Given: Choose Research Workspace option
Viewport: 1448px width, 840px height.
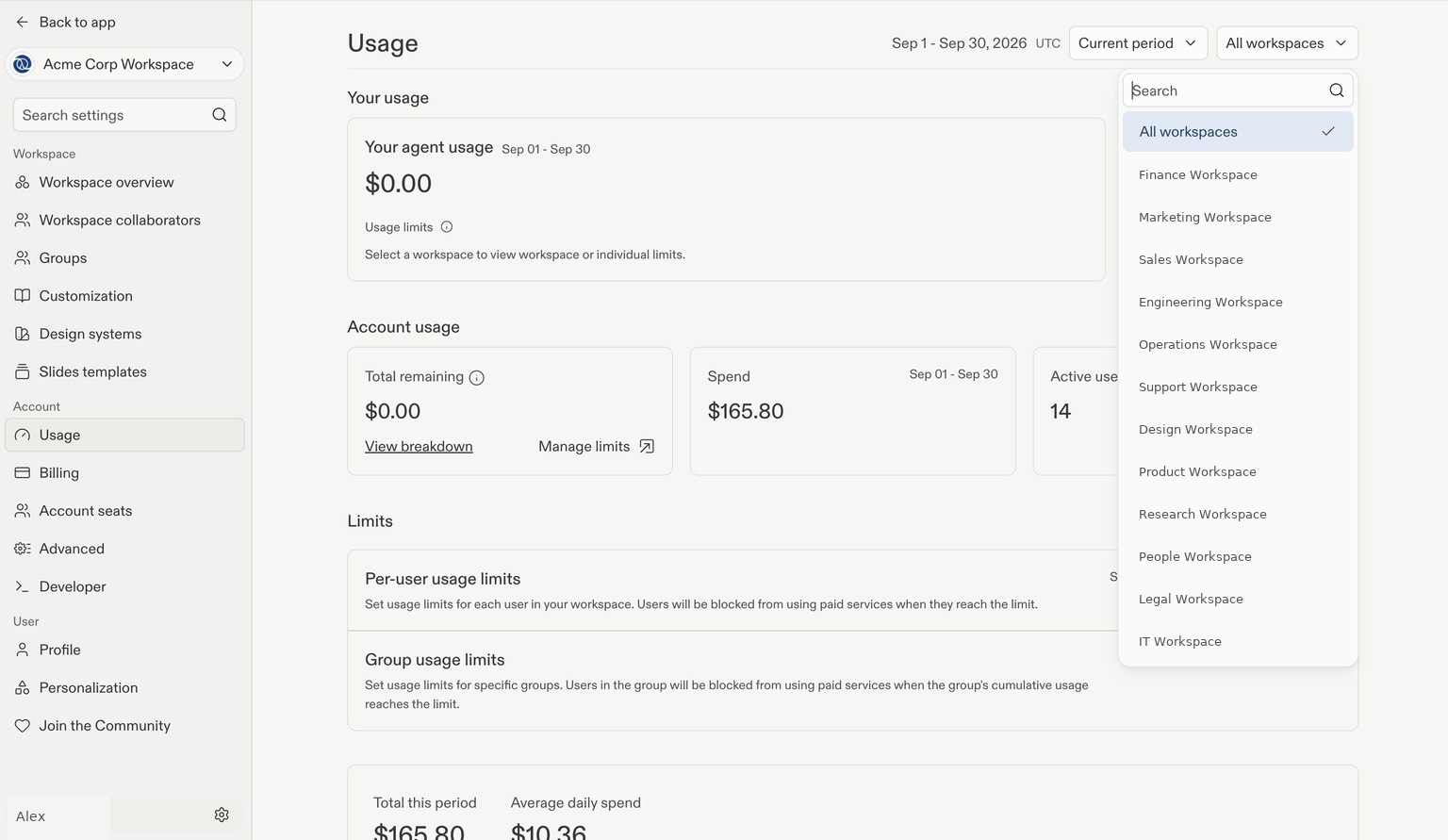Looking at the screenshot, I should [x=1238, y=514].
